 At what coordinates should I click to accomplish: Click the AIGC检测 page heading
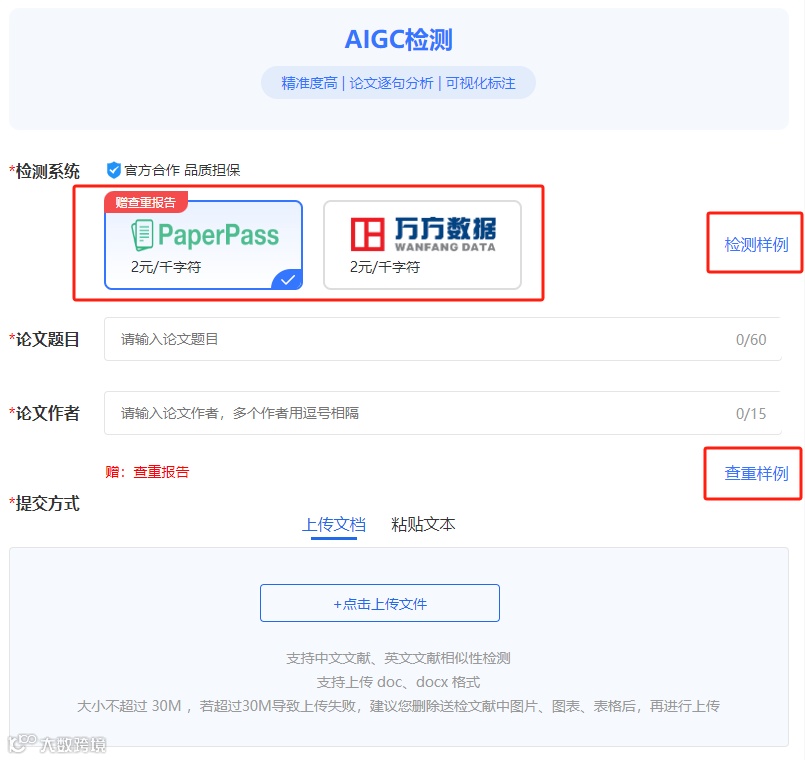coord(398,40)
